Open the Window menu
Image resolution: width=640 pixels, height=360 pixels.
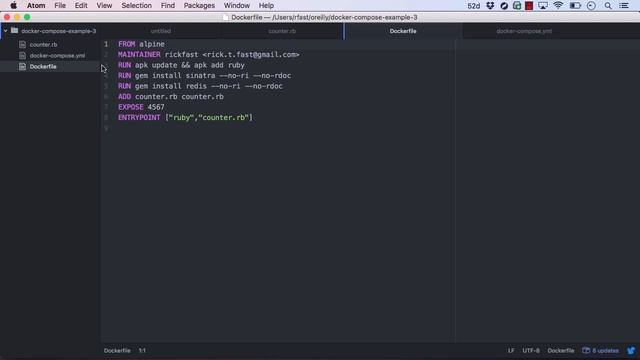click(x=237, y=6)
